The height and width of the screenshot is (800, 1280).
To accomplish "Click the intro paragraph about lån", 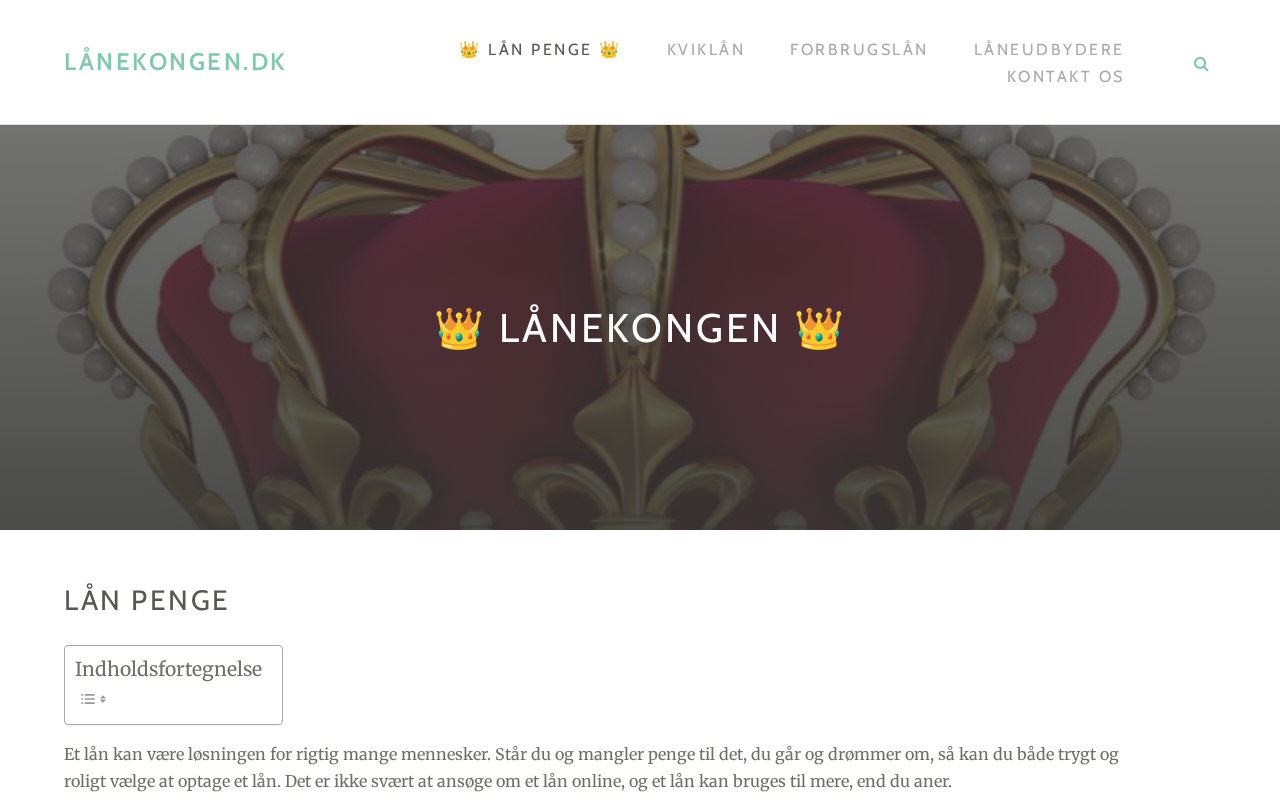I will point(592,767).
